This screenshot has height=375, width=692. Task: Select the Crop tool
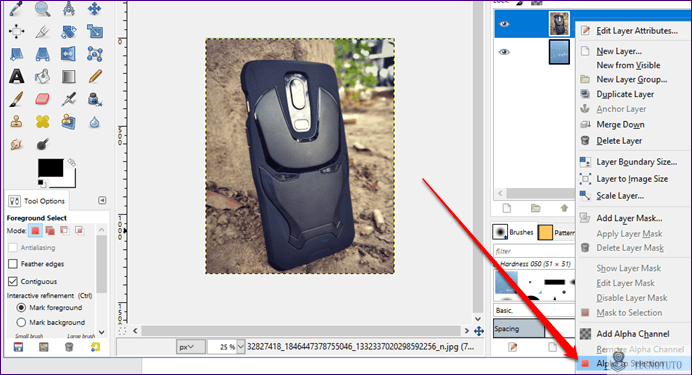click(42, 31)
